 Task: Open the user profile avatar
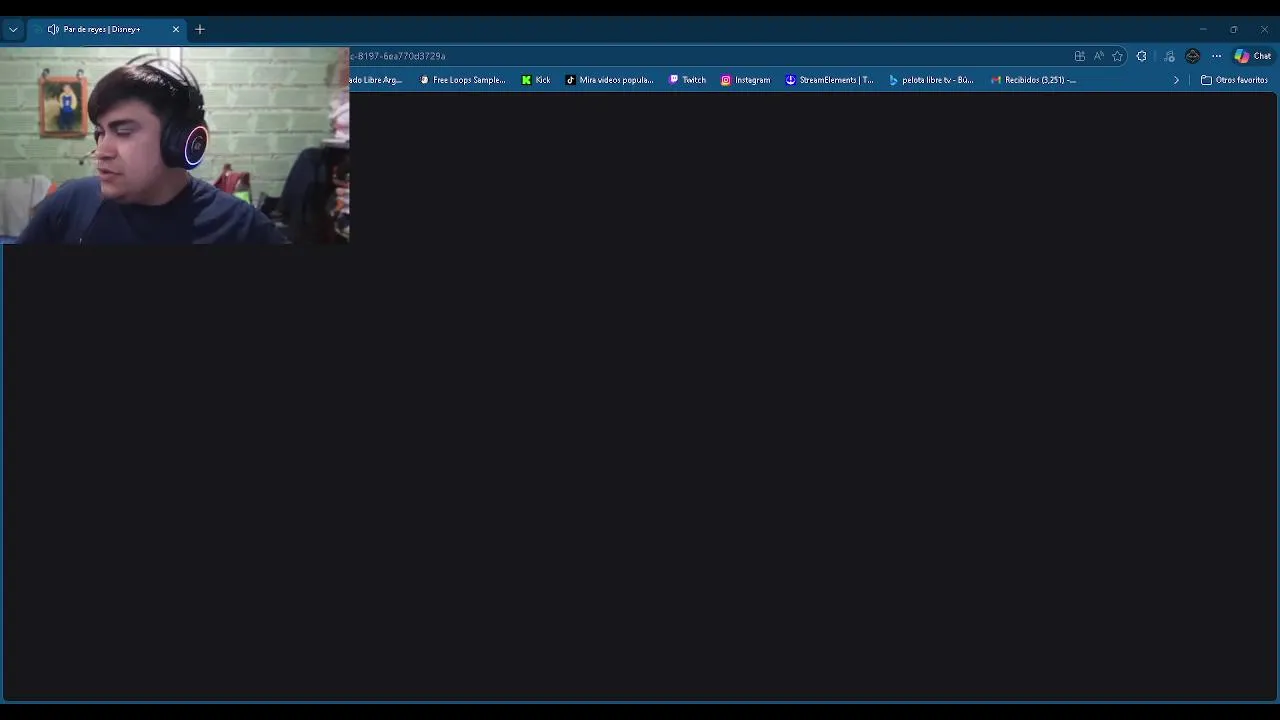pos(1192,56)
